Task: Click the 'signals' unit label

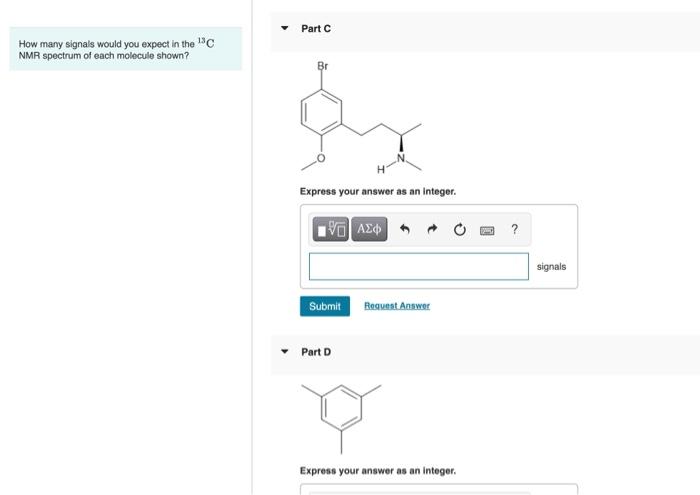Action: click(551, 267)
